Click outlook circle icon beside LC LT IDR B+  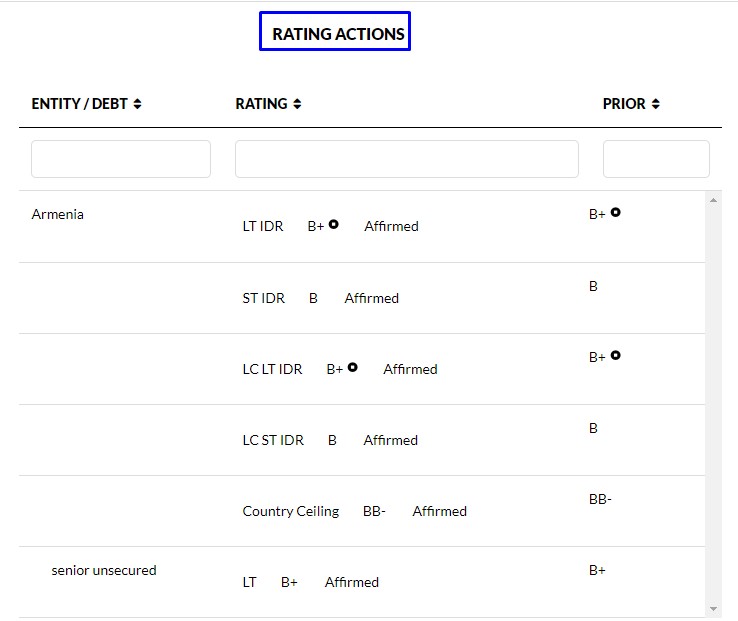click(353, 368)
